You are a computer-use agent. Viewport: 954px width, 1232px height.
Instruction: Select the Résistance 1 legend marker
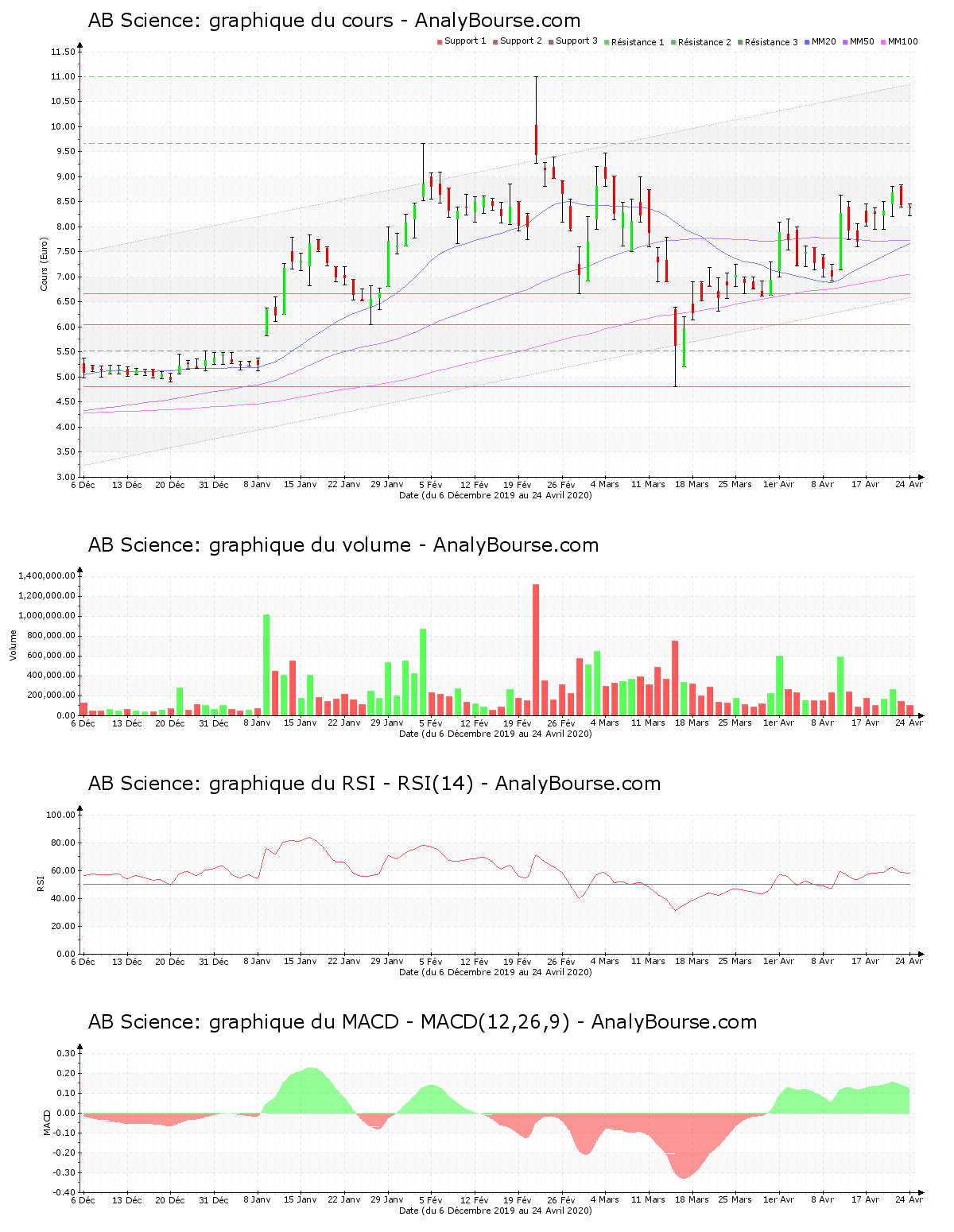pyautogui.click(x=605, y=42)
